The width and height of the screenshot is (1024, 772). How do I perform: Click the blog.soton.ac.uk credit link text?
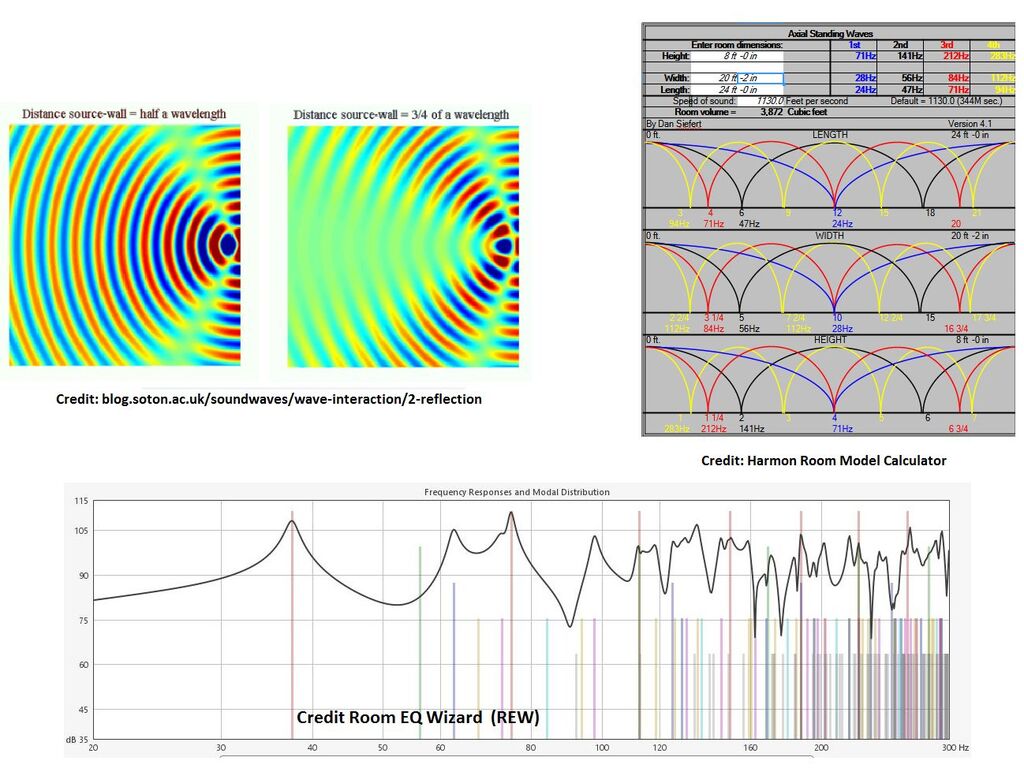(268, 399)
